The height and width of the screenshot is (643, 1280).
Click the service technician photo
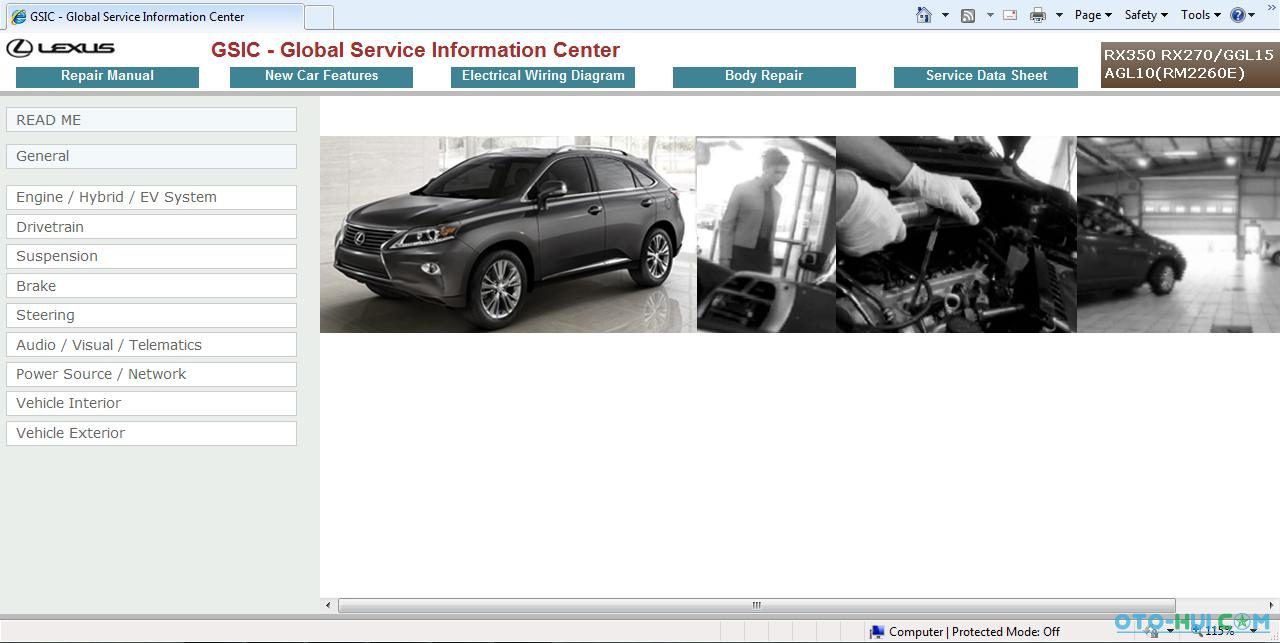pos(766,234)
